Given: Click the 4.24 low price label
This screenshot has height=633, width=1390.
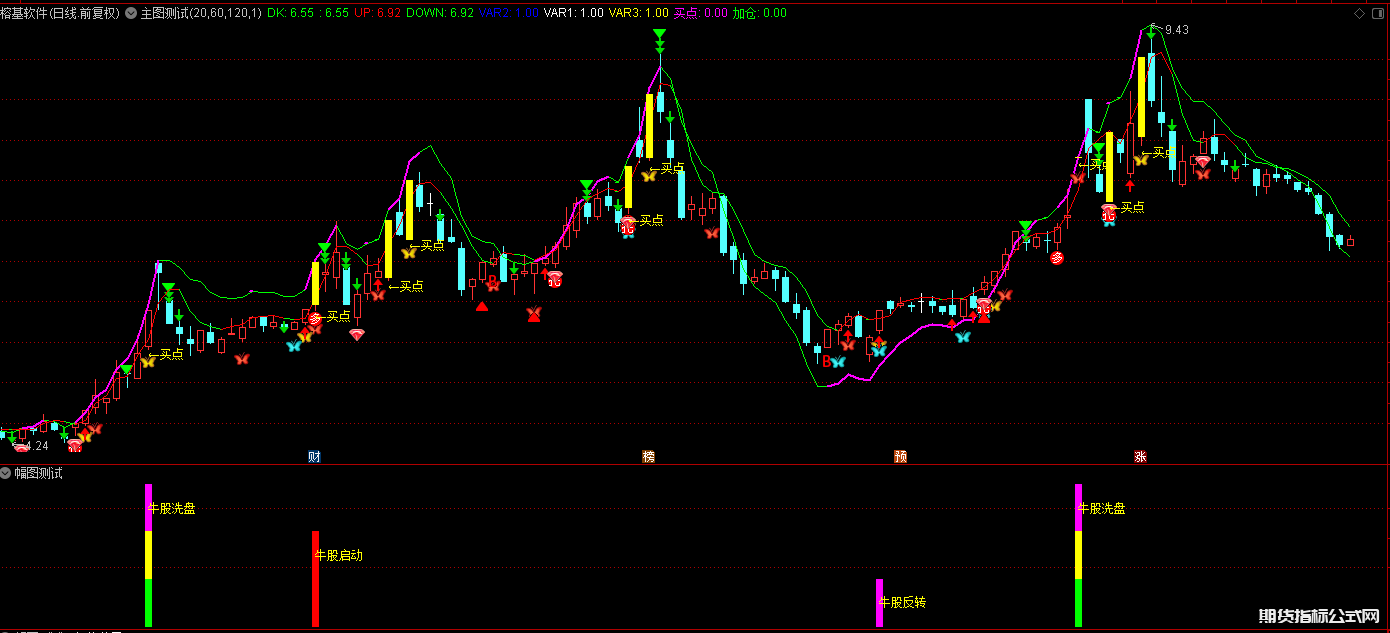Looking at the screenshot, I should click(x=35, y=446).
